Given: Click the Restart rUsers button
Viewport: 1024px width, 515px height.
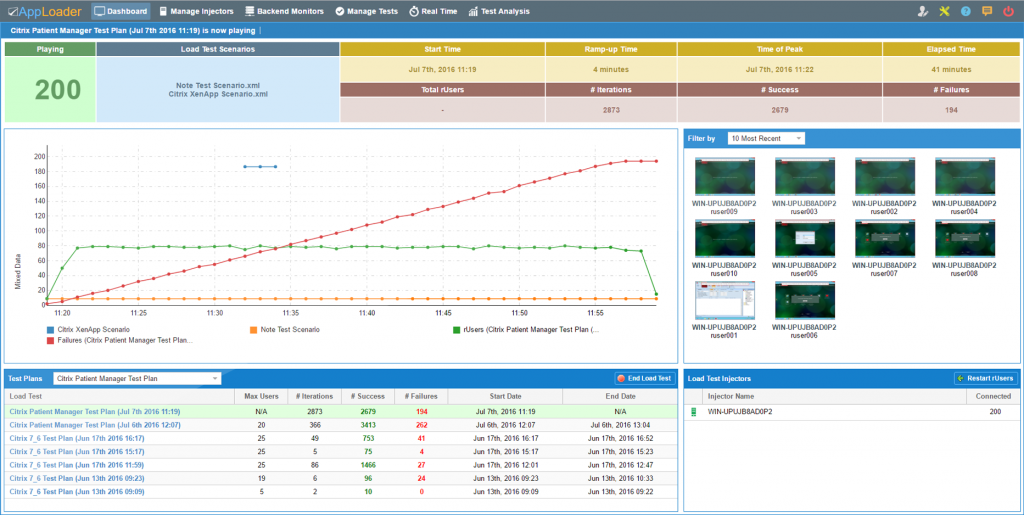Looking at the screenshot, I should tap(985, 379).
